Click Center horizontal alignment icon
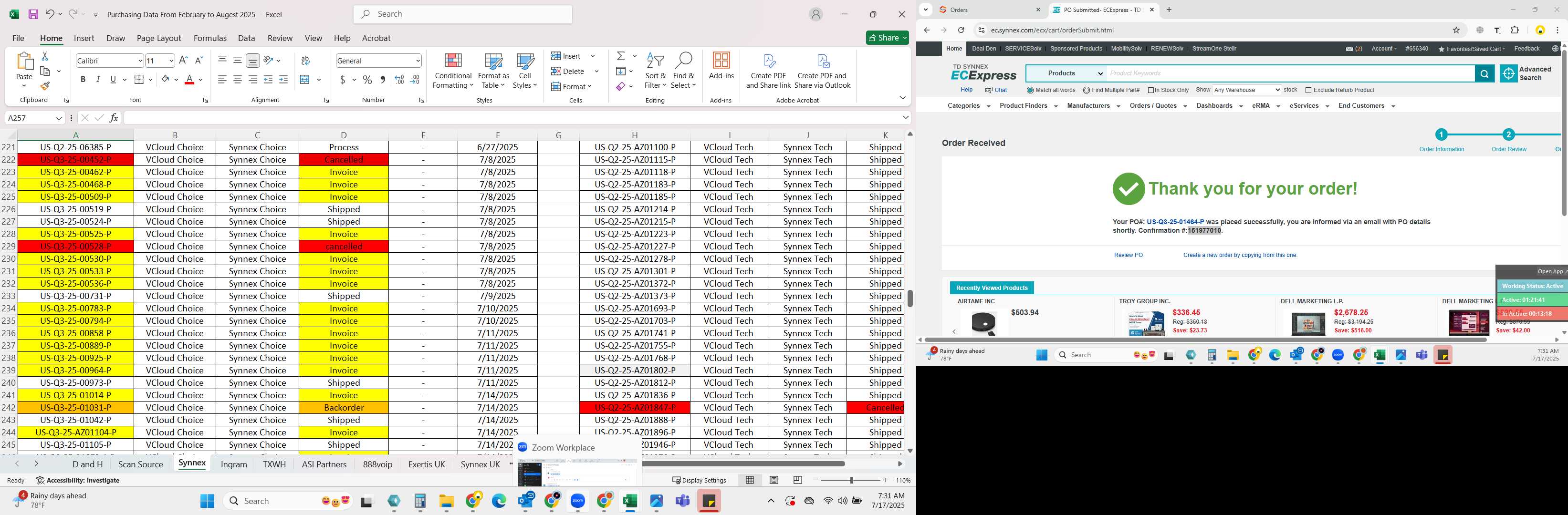1568x515 pixels. (237, 80)
